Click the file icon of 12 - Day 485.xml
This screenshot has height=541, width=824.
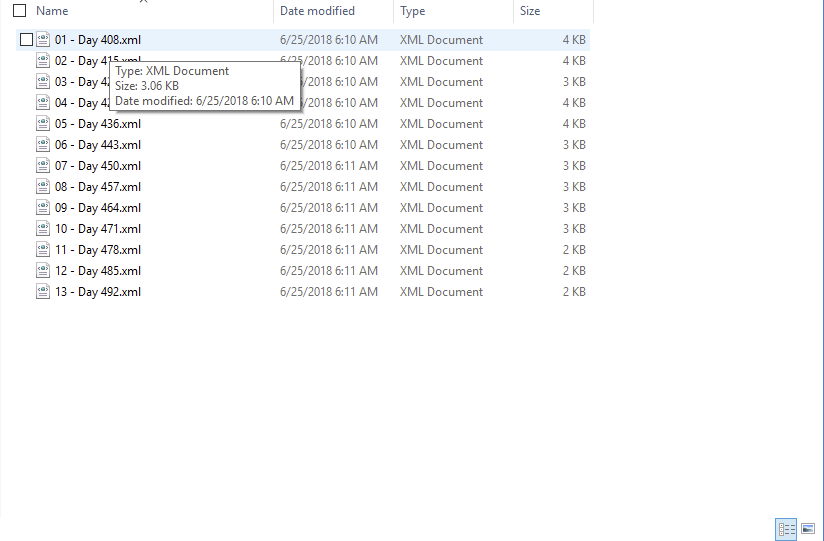pos(43,271)
